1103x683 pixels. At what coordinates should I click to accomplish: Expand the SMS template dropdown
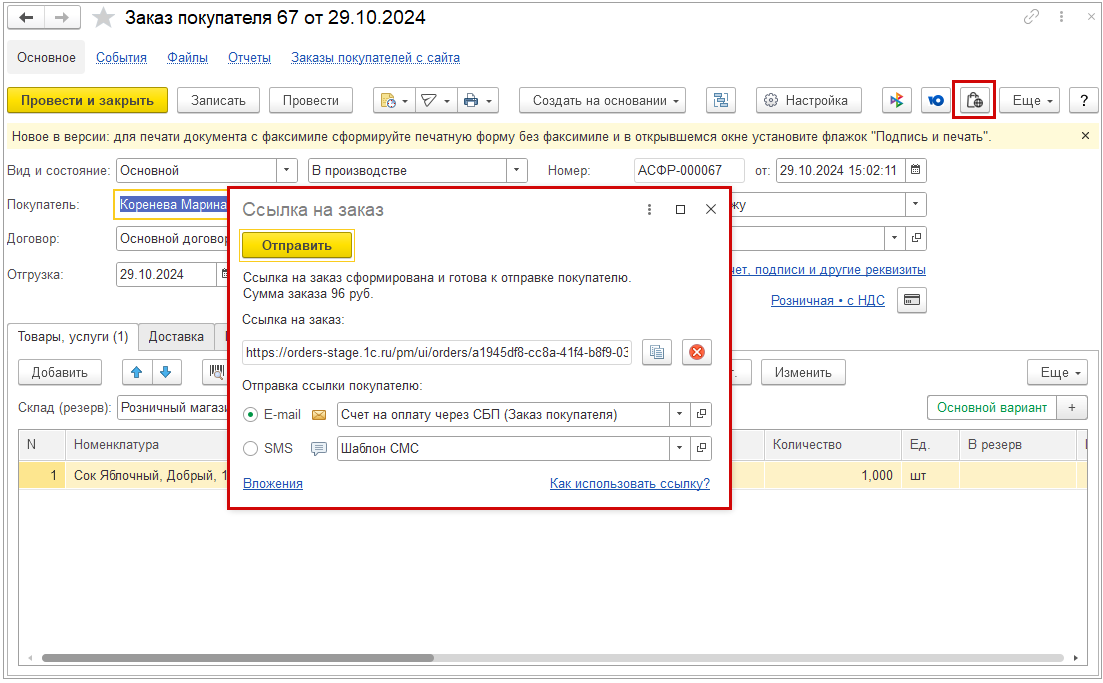[x=679, y=449]
